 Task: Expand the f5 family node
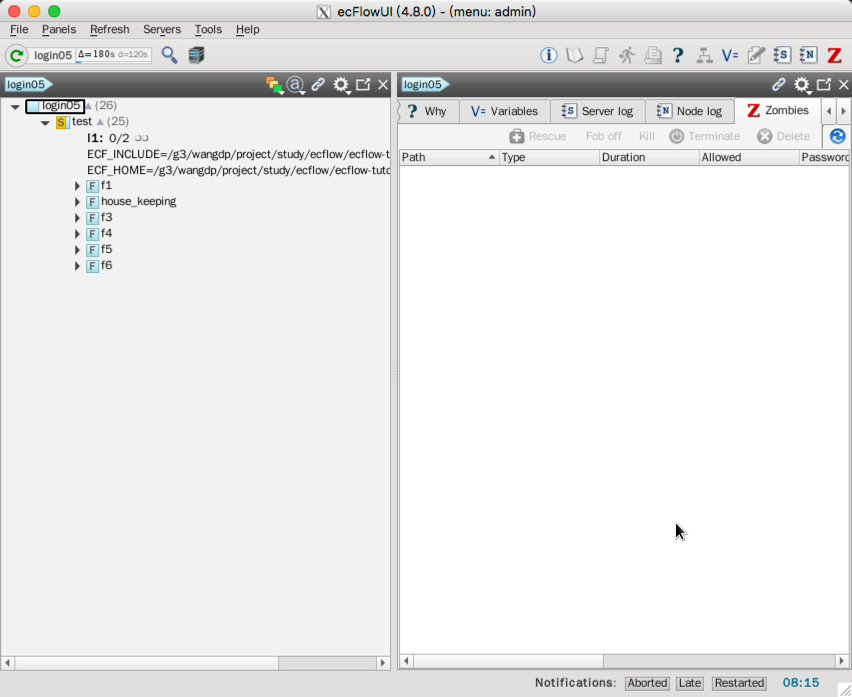coord(77,250)
